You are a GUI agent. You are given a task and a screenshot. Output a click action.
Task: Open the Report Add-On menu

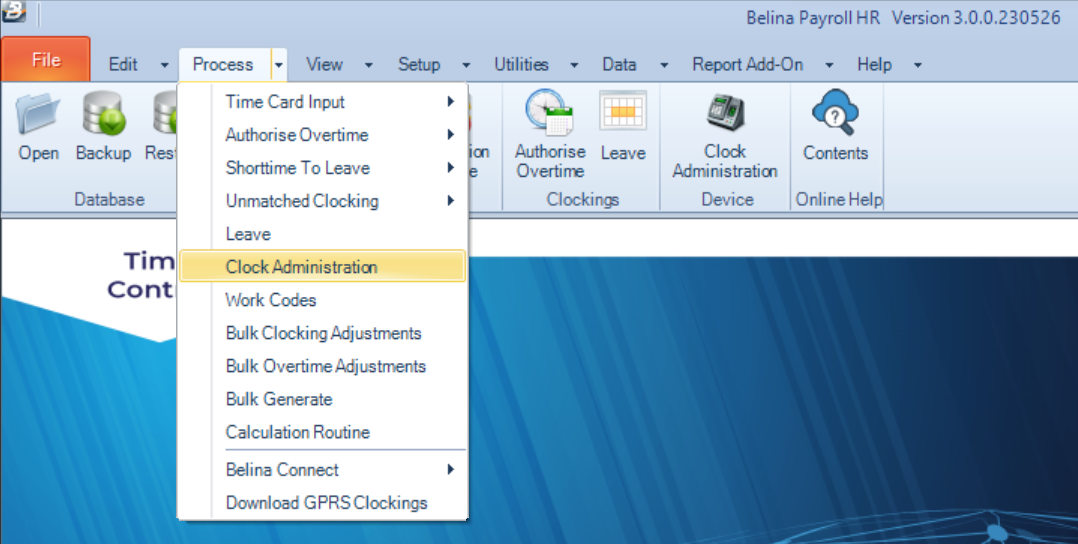[747, 65]
